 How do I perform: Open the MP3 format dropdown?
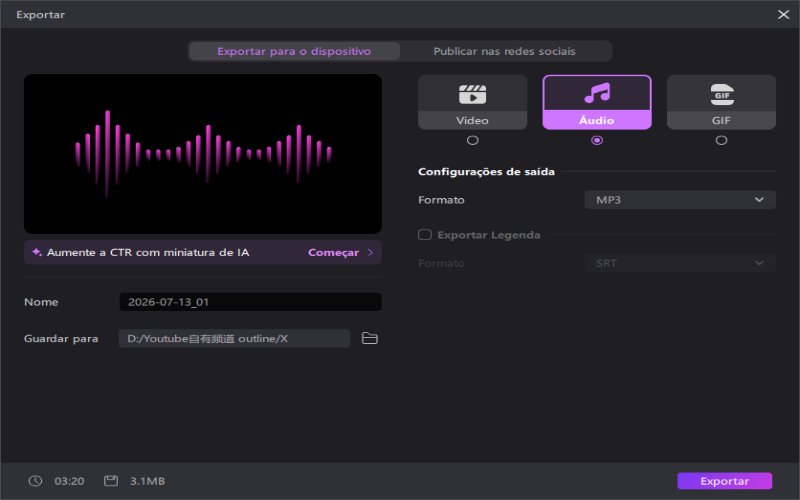680,199
